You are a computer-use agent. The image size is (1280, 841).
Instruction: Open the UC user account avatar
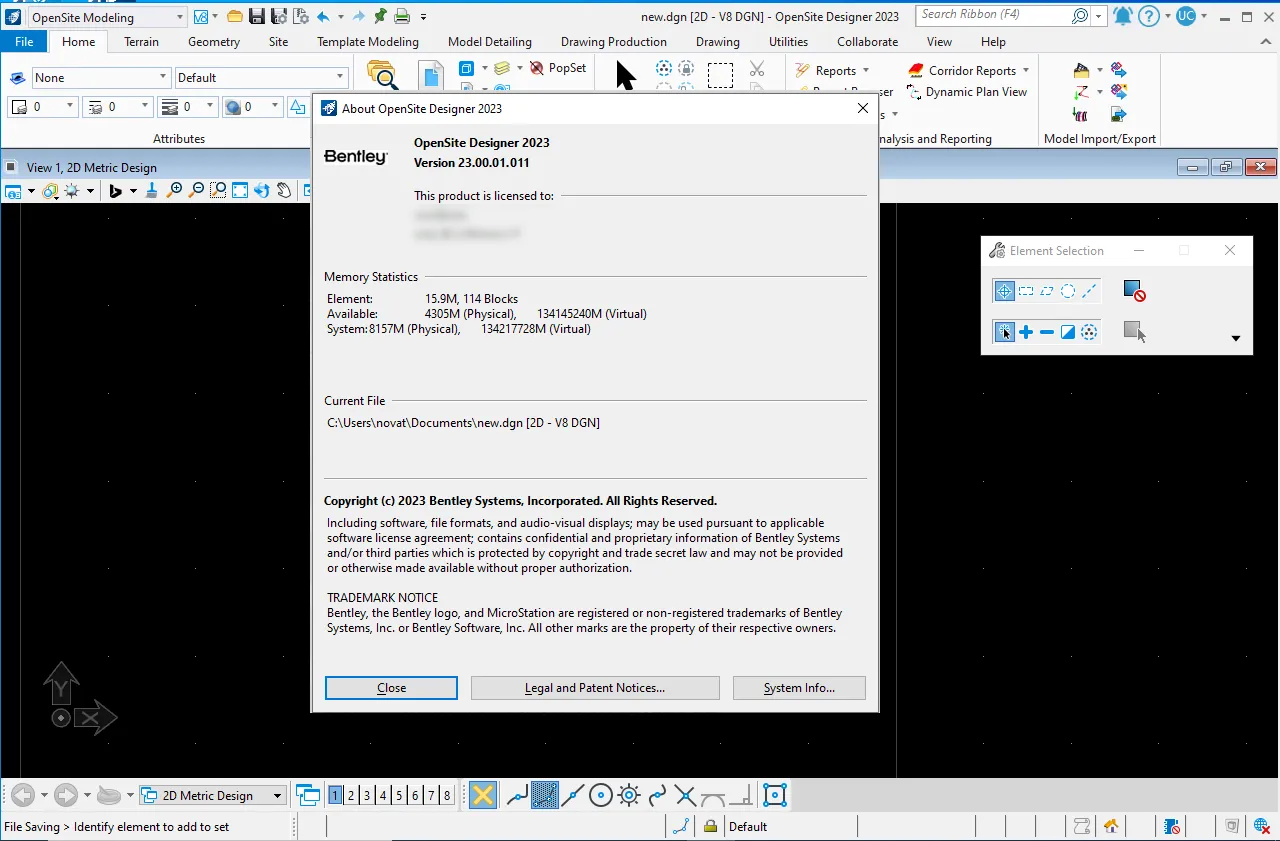(1186, 16)
